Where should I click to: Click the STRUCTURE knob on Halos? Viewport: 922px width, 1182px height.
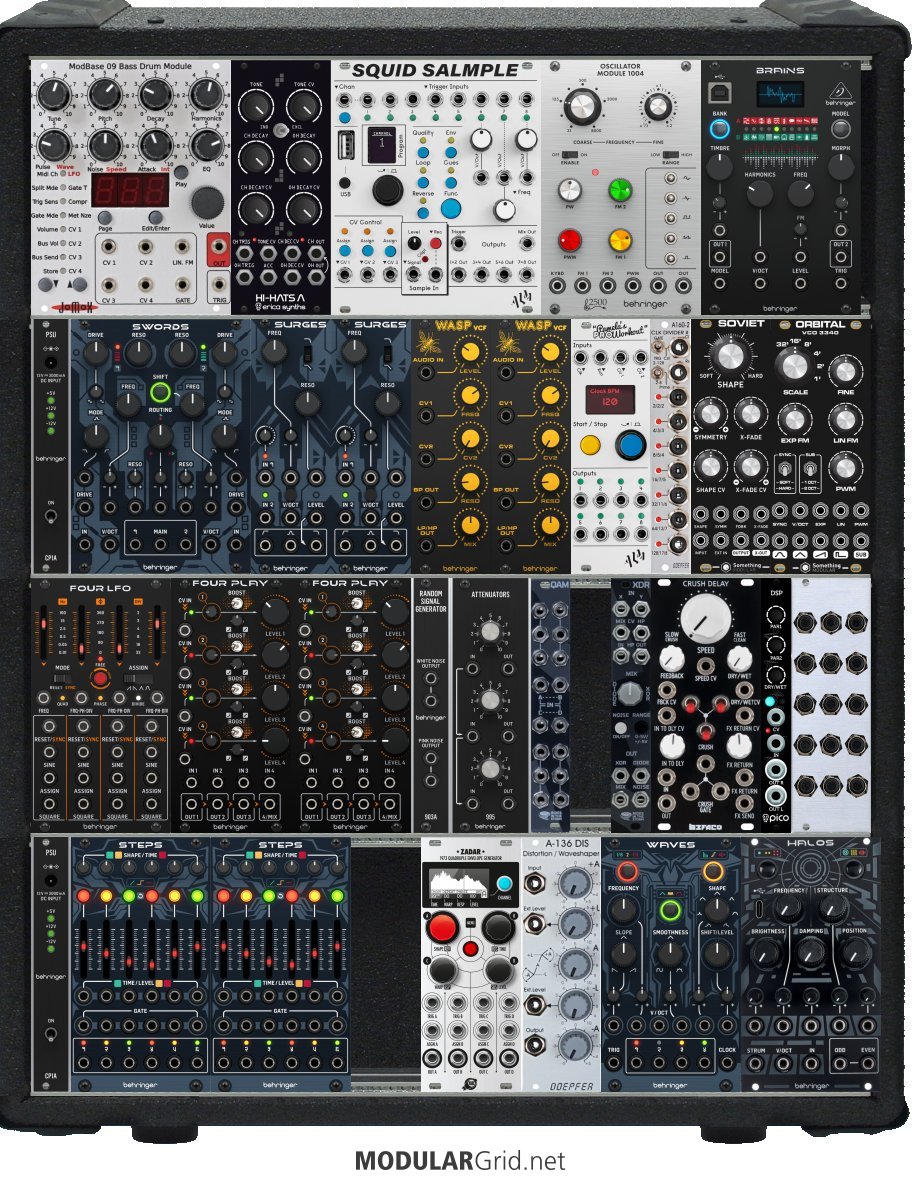click(x=832, y=908)
